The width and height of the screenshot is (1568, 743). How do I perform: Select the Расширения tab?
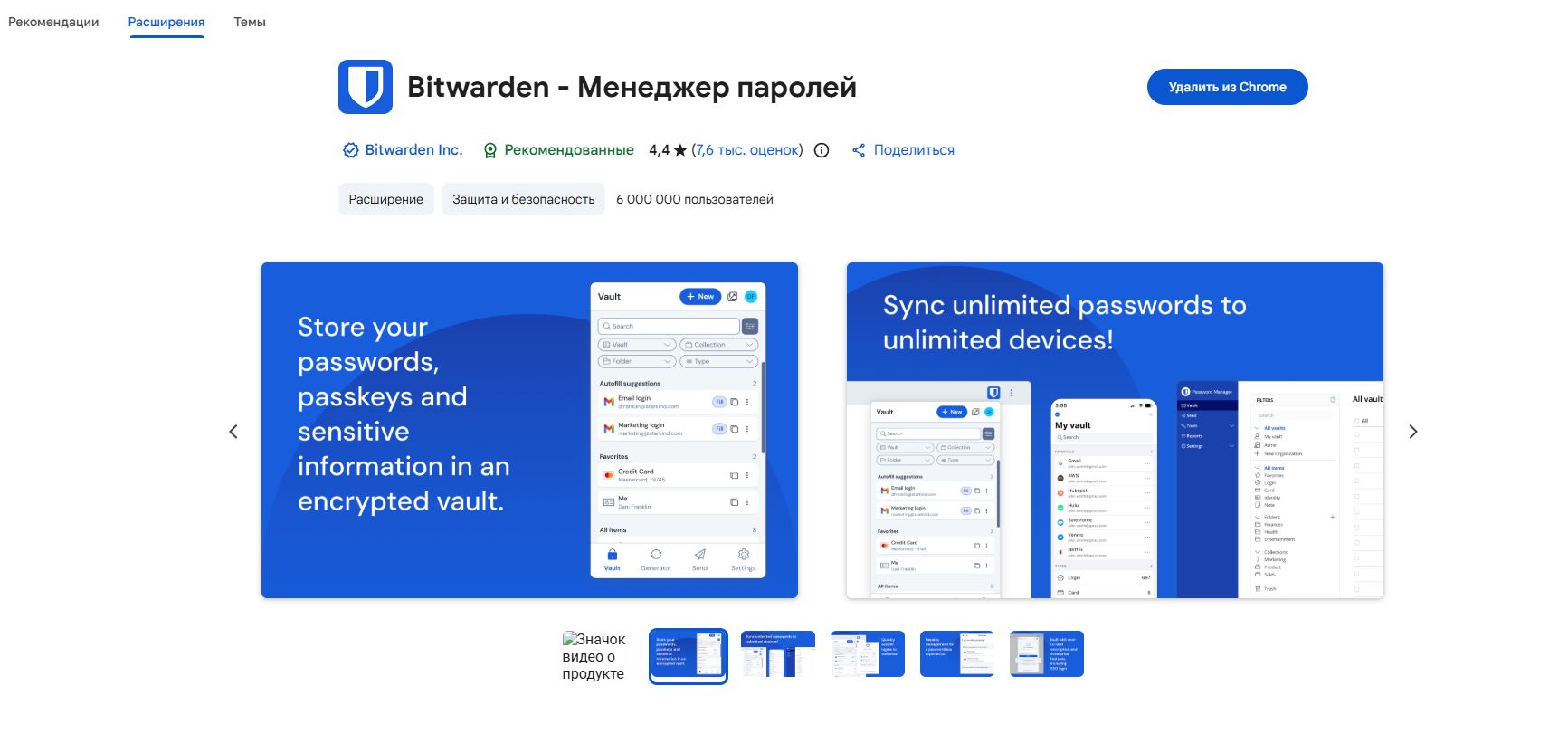point(166,22)
